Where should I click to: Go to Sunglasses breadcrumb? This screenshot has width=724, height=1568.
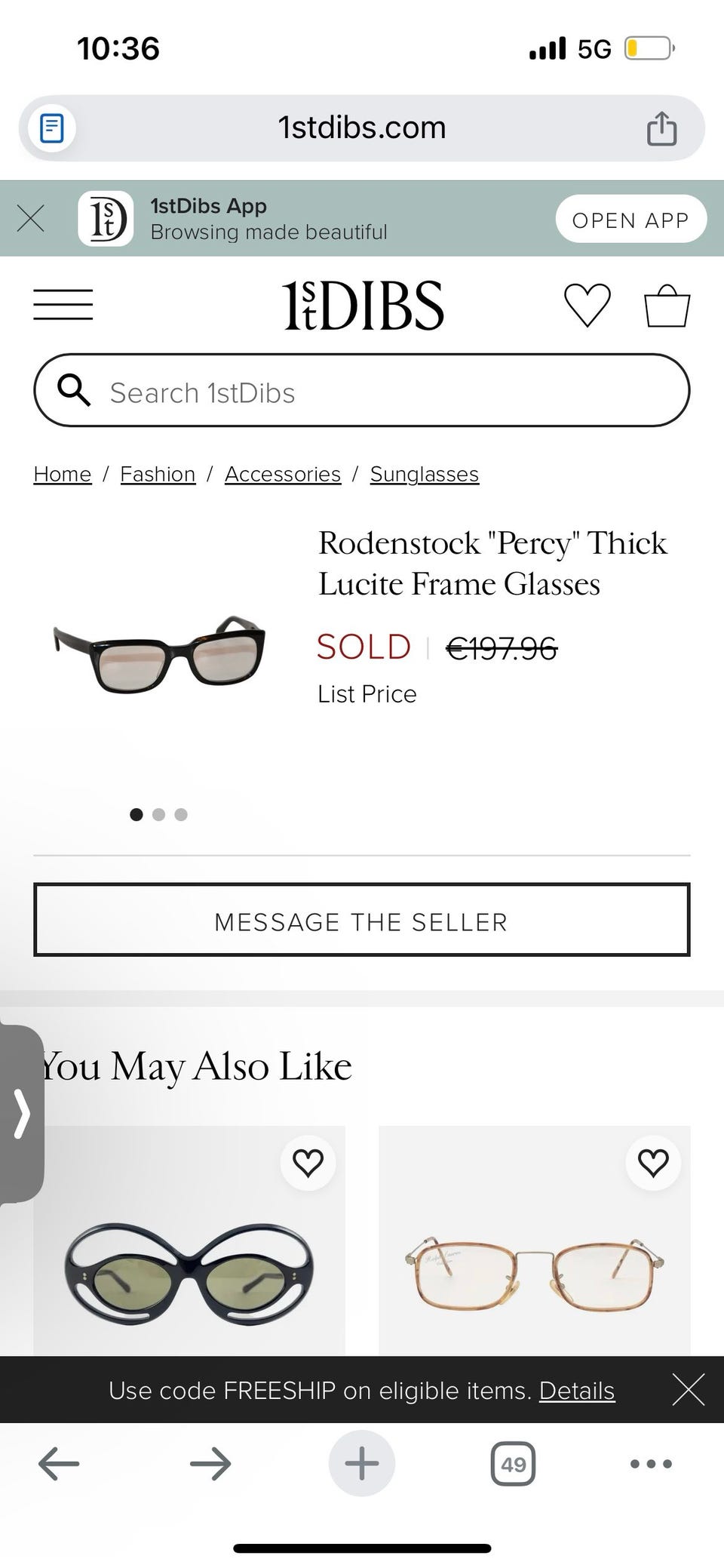(424, 474)
